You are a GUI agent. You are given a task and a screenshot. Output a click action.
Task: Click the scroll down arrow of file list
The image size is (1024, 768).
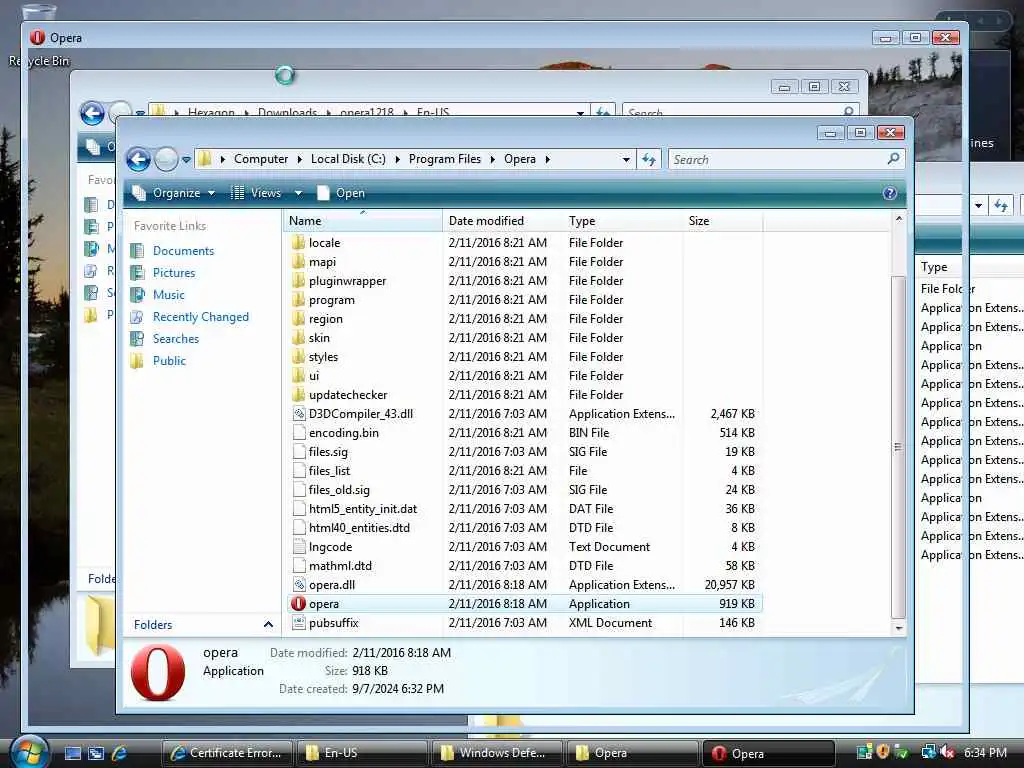point(899,628)
